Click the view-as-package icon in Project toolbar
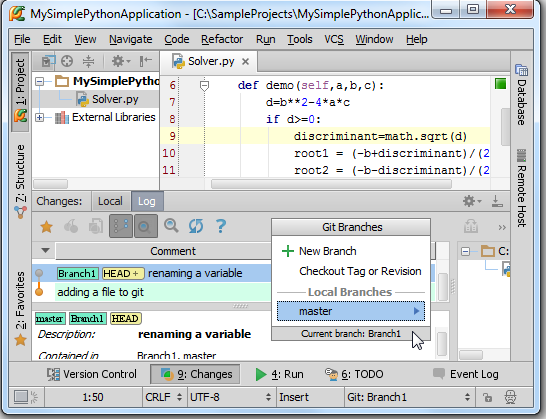Screen dimensions: 546x419 coord(48,61)
